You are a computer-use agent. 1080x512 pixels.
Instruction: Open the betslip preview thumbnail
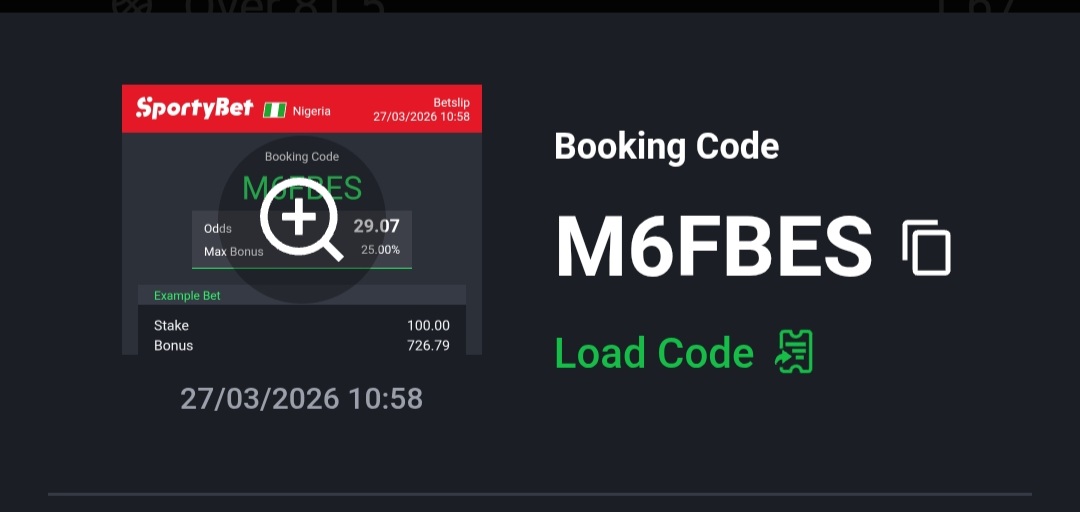pyautogui.click(x=302, y=219)
